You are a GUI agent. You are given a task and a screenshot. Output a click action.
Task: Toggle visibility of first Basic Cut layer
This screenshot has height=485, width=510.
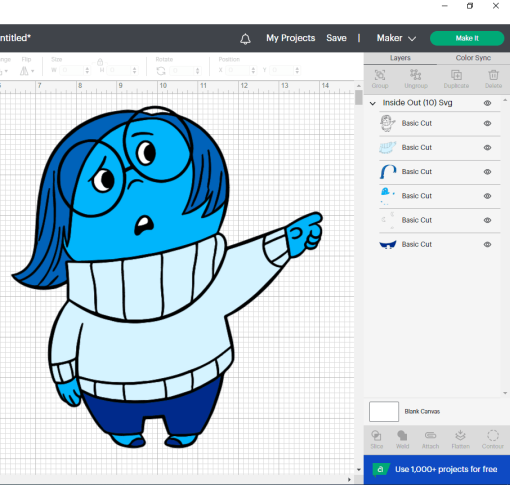tap(487, 123)
